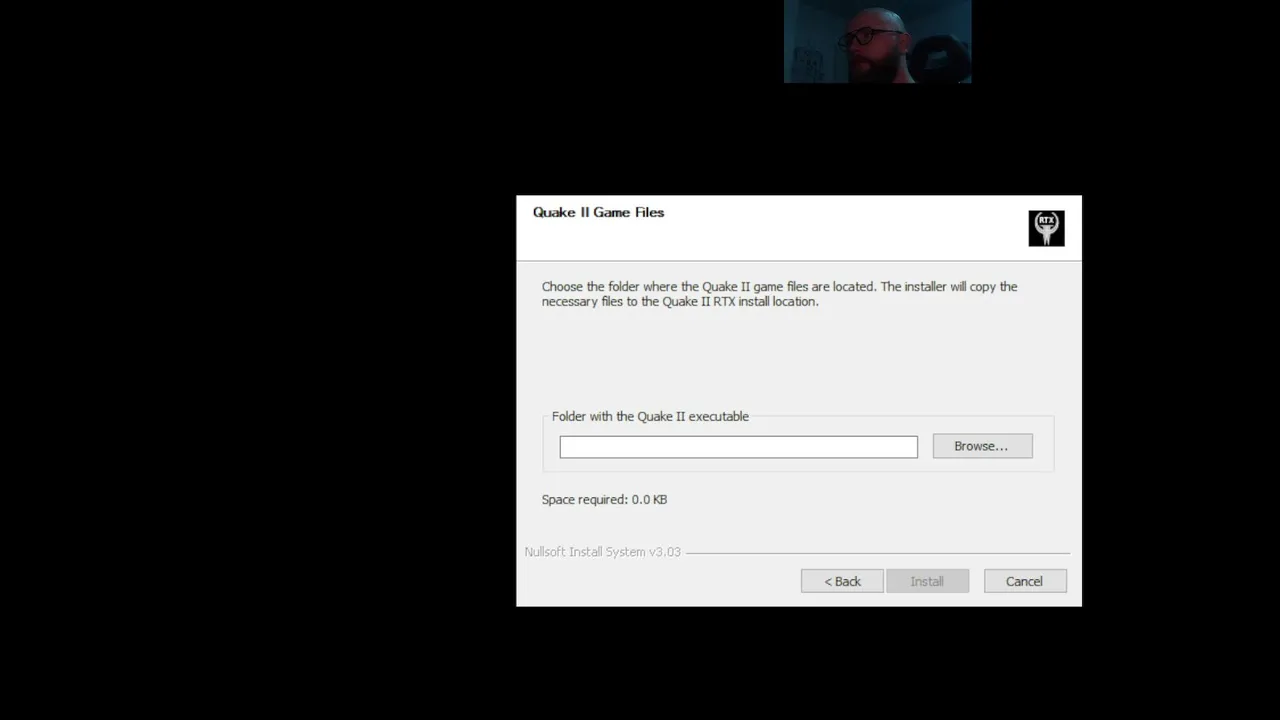The image size is (1280, 720).
Task: Click the greyed-out Install button
Action: click(x=927, y=581)
